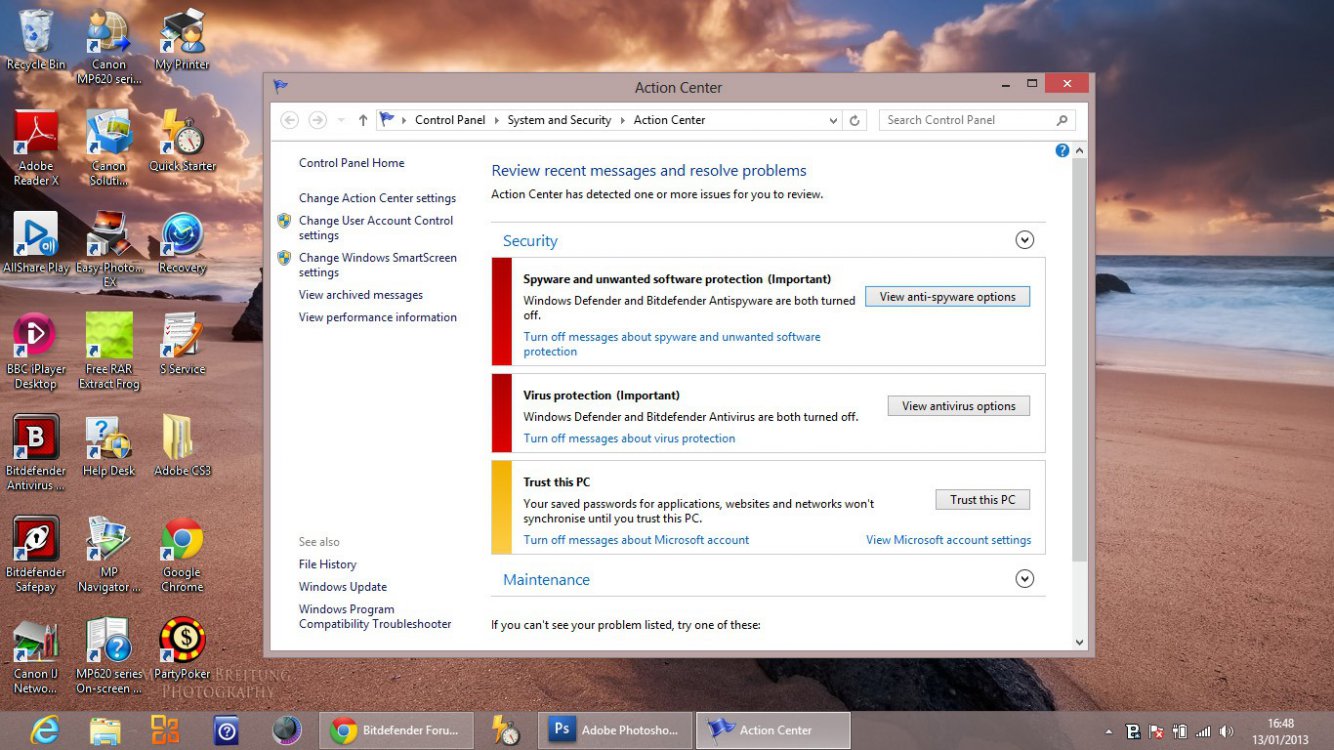Open File History link
1334x750 pixels.
tap(327, 564)
